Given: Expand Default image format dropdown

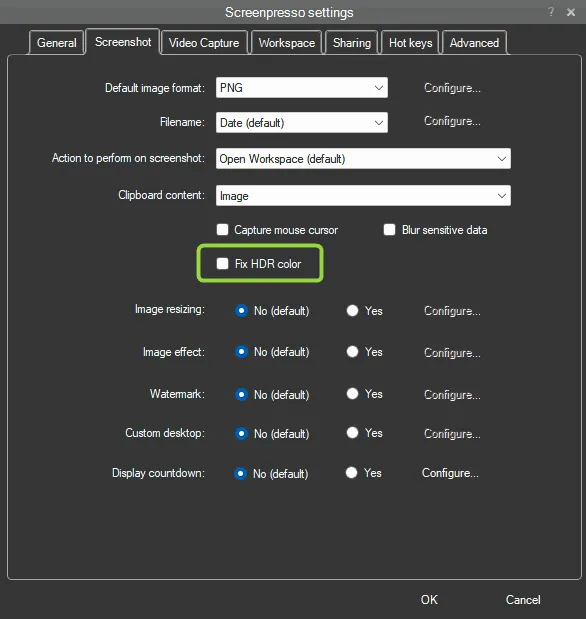Looking at the screenshot, I should click(302, 88).
